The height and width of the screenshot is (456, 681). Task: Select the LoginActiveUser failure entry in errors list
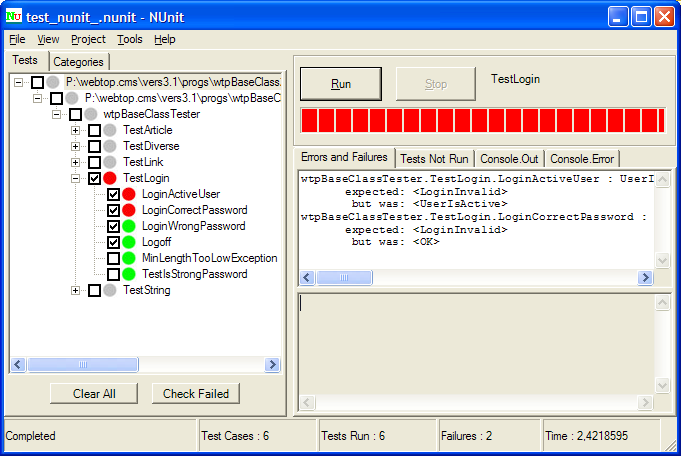(x=477, y=191)
